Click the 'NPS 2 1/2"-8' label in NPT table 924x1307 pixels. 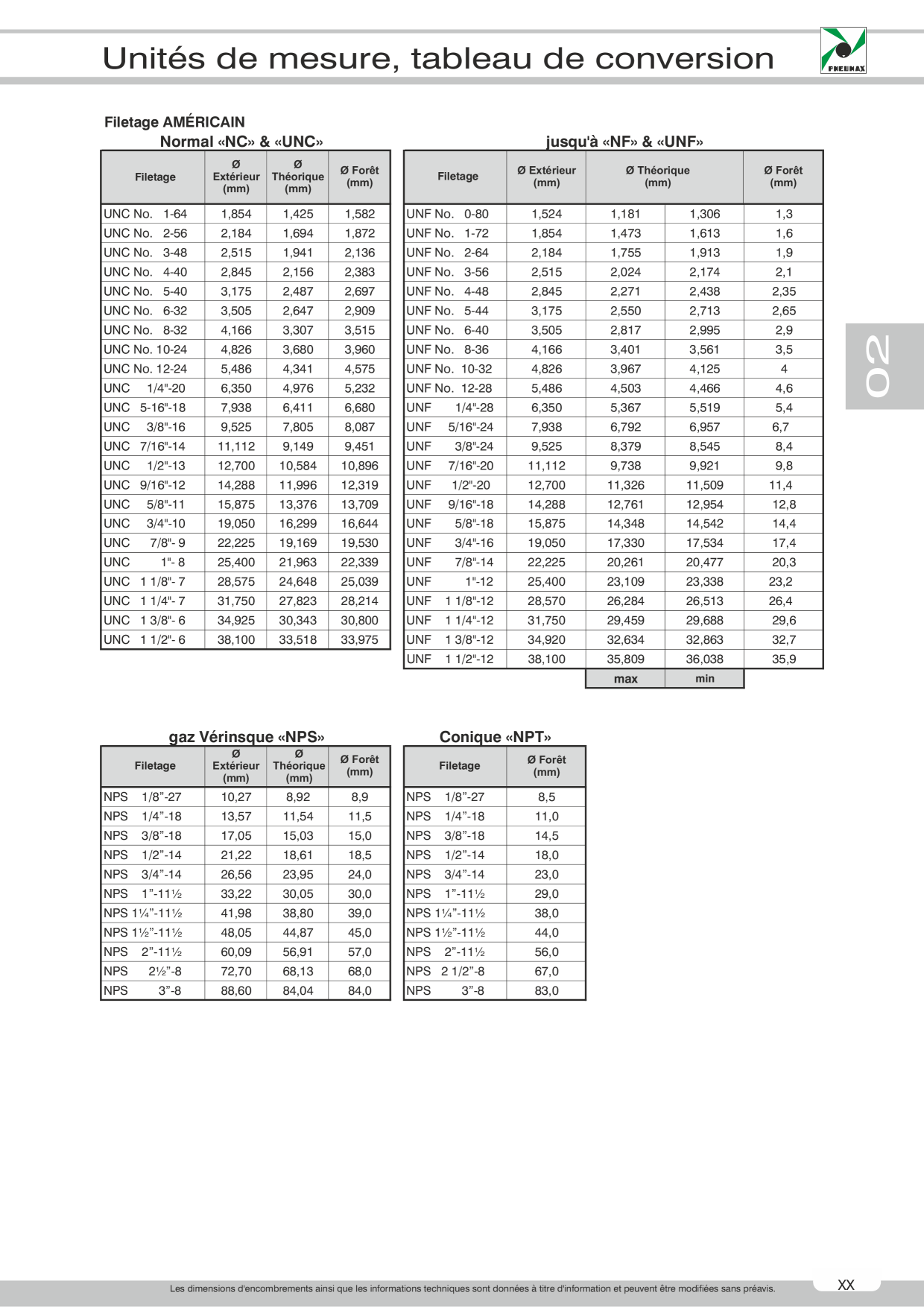446,972
